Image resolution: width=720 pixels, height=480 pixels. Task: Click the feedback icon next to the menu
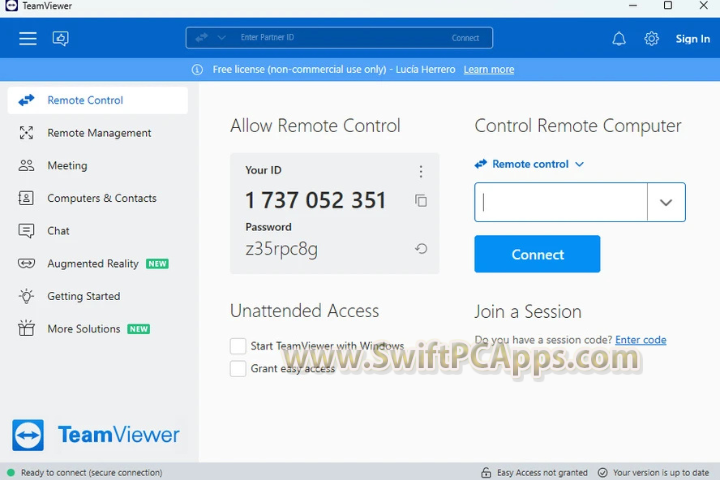tap(61, 39)
